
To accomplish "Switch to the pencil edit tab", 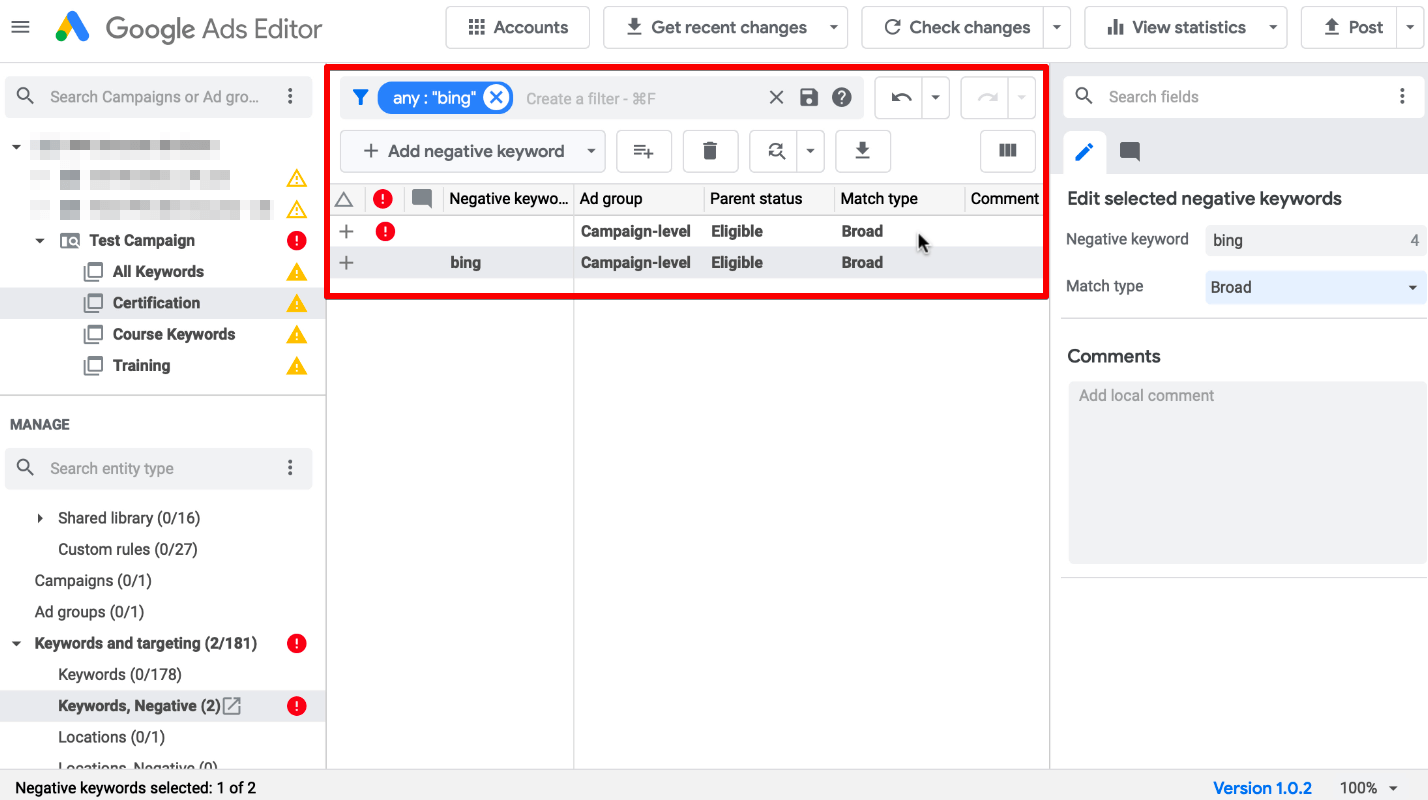I will pyautogui.click(x=1084, y=152).
